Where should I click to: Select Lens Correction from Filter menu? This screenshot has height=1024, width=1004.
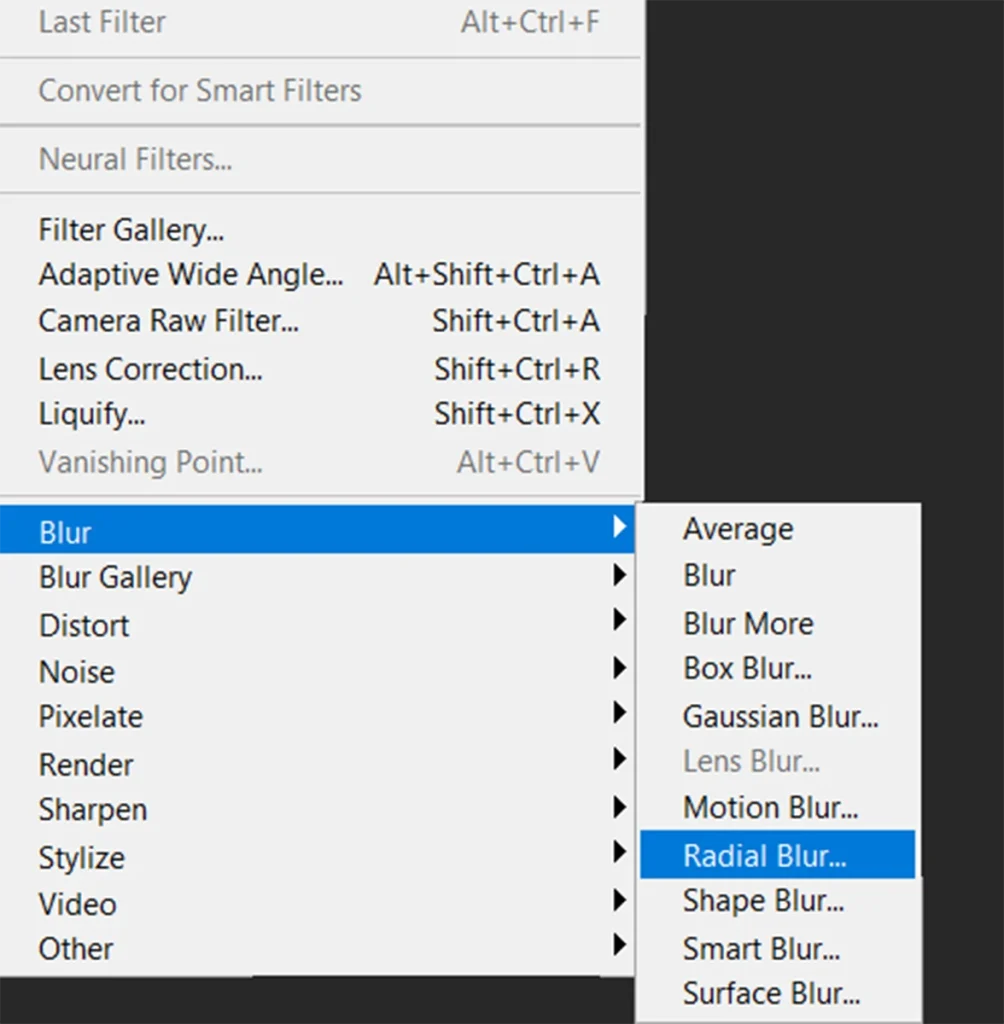[150, 369]
